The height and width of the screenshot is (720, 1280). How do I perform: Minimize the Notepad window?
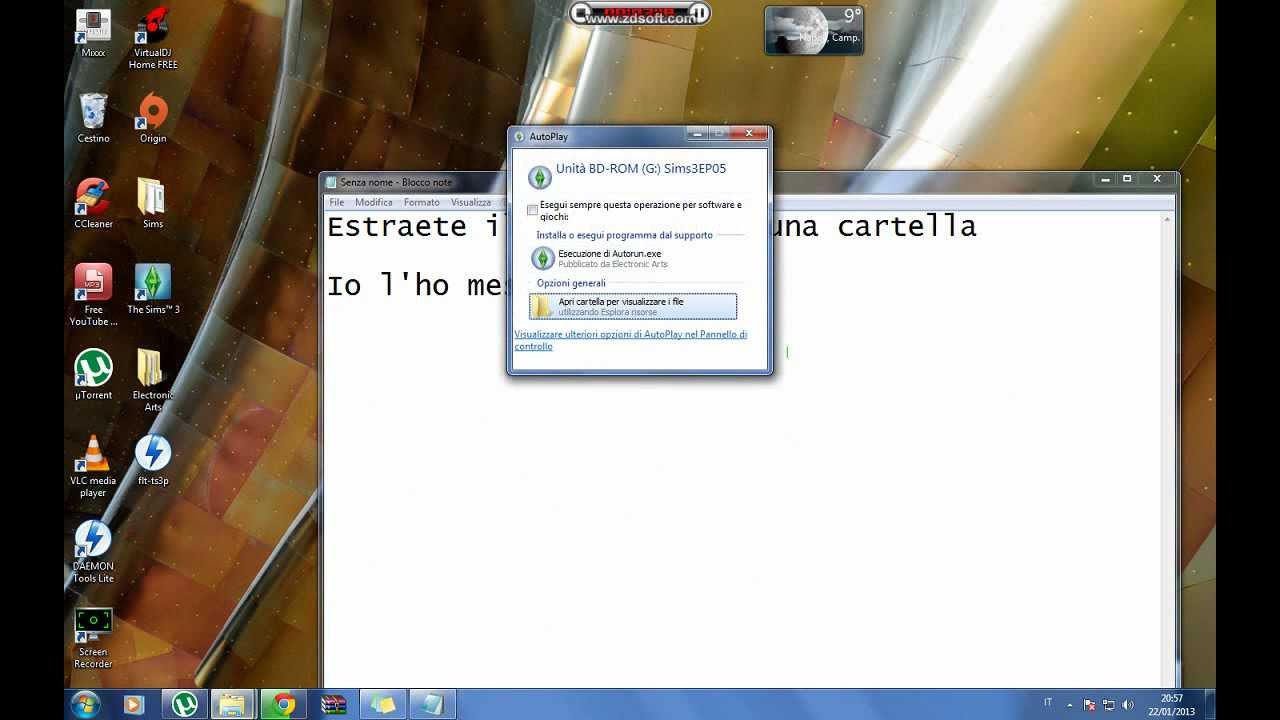click(x=1105, y=179)
